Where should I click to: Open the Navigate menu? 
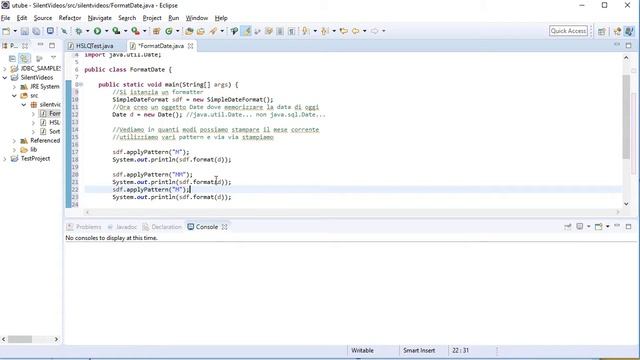point(100,18)
